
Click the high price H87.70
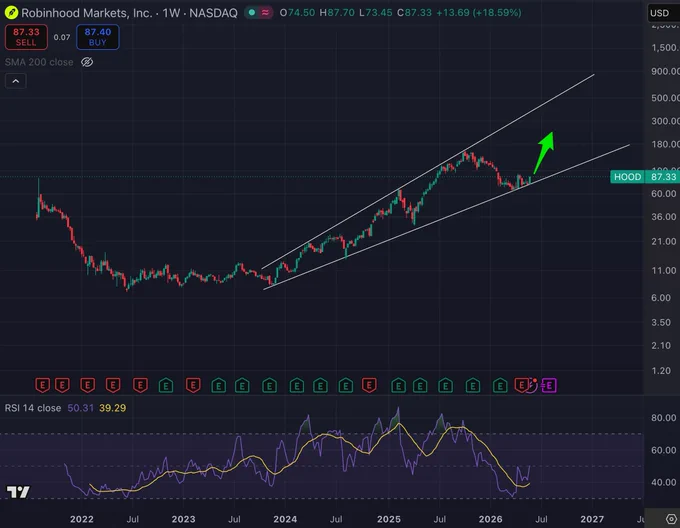tap(337, 13)
